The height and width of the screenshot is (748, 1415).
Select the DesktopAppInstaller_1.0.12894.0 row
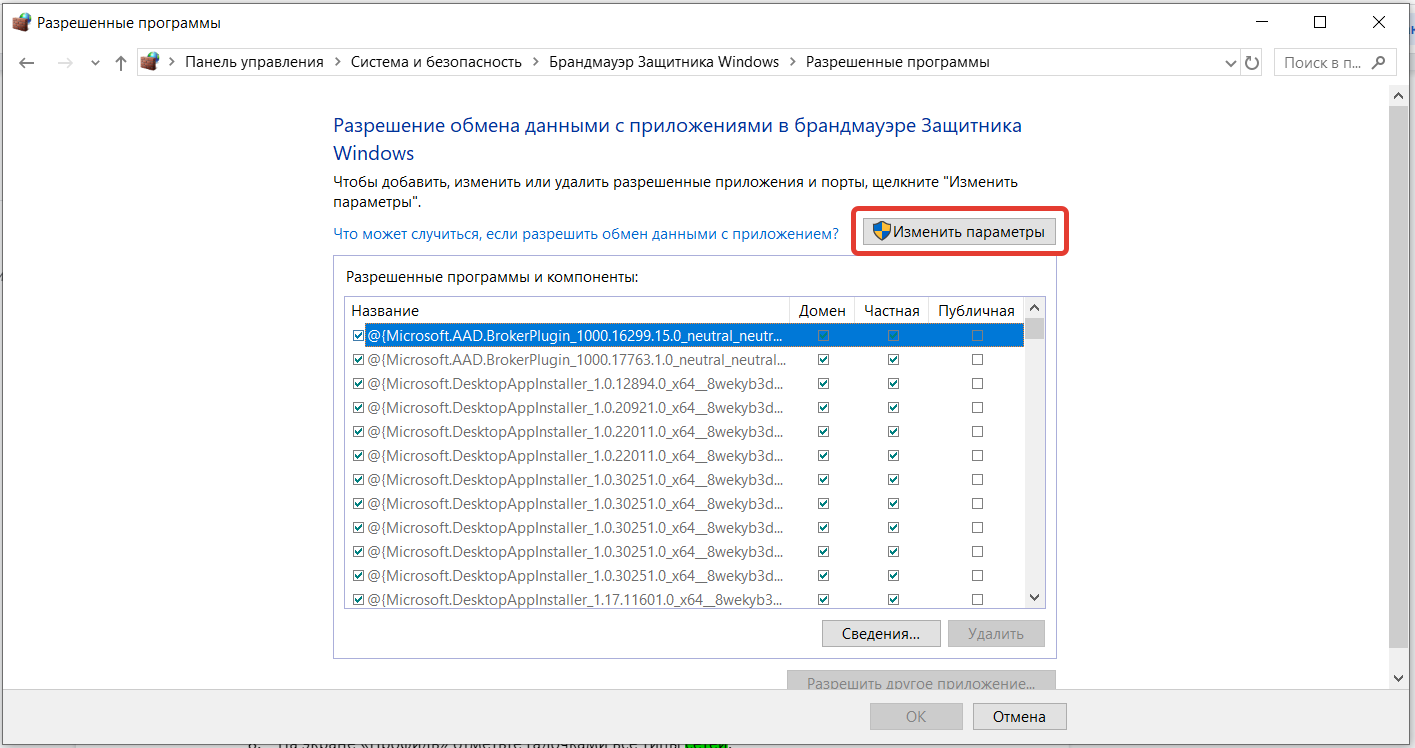click(685, 384)
